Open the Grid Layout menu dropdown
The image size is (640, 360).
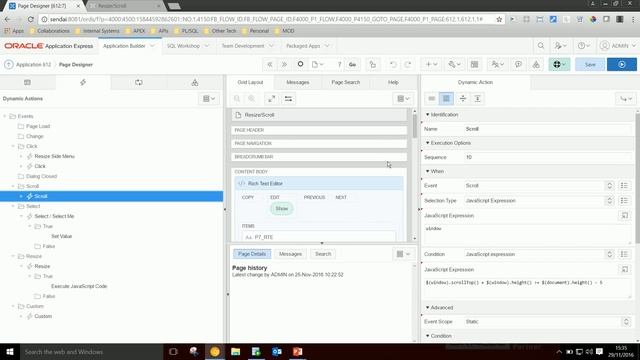tap(403, 99)
